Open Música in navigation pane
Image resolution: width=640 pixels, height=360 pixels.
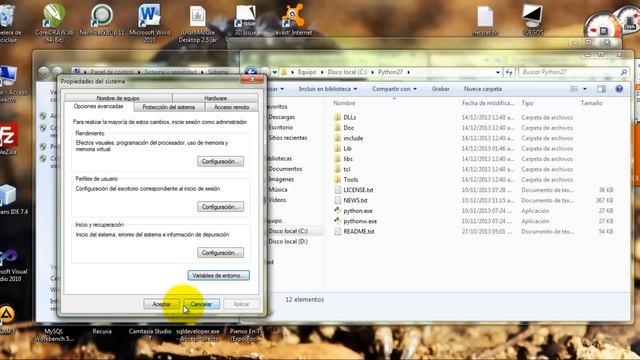[x=278, y=190]
